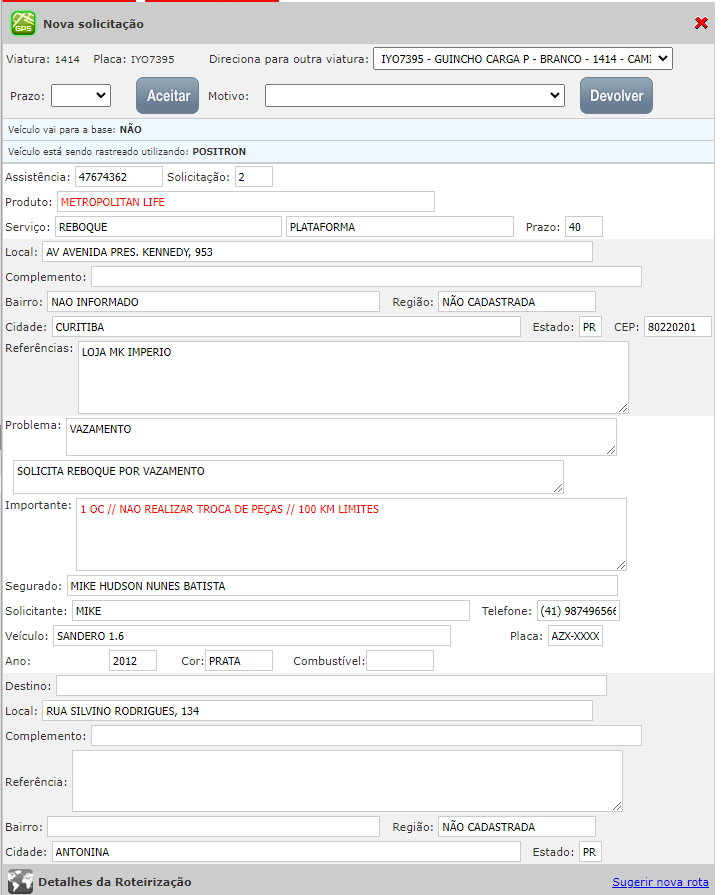The height and width of the screenshot is (895, 723).
Task: Click the Assistência number field
Action: (118, 177)
